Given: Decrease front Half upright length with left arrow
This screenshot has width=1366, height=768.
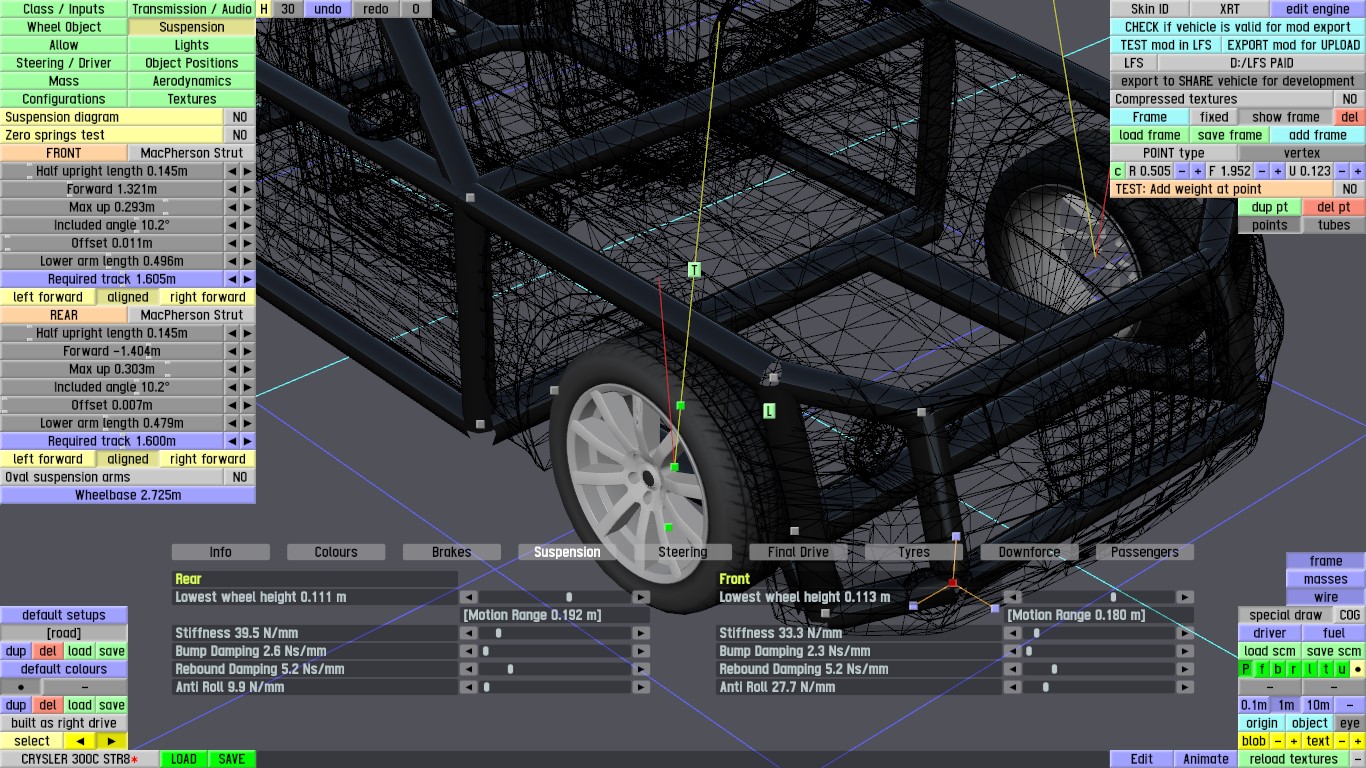Looking at the screenshot, I should pos(232,171).
